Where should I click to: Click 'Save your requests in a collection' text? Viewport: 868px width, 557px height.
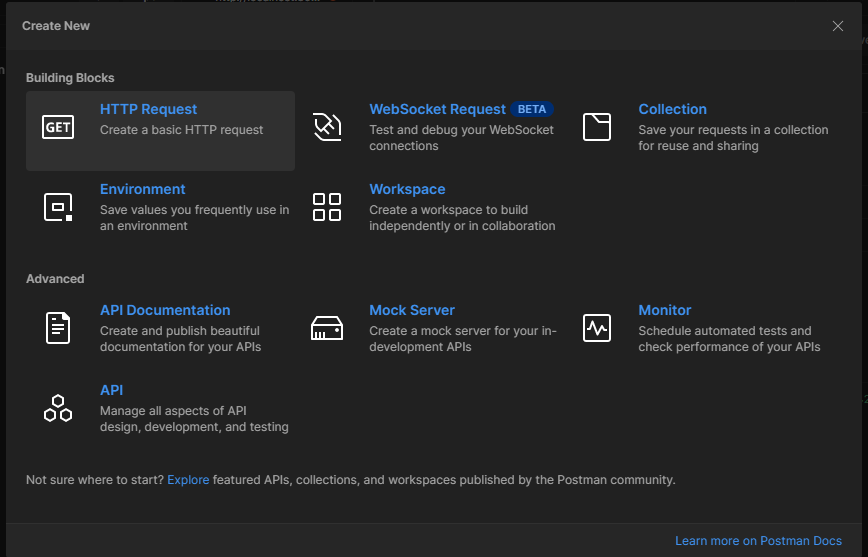tap(733, 138)
